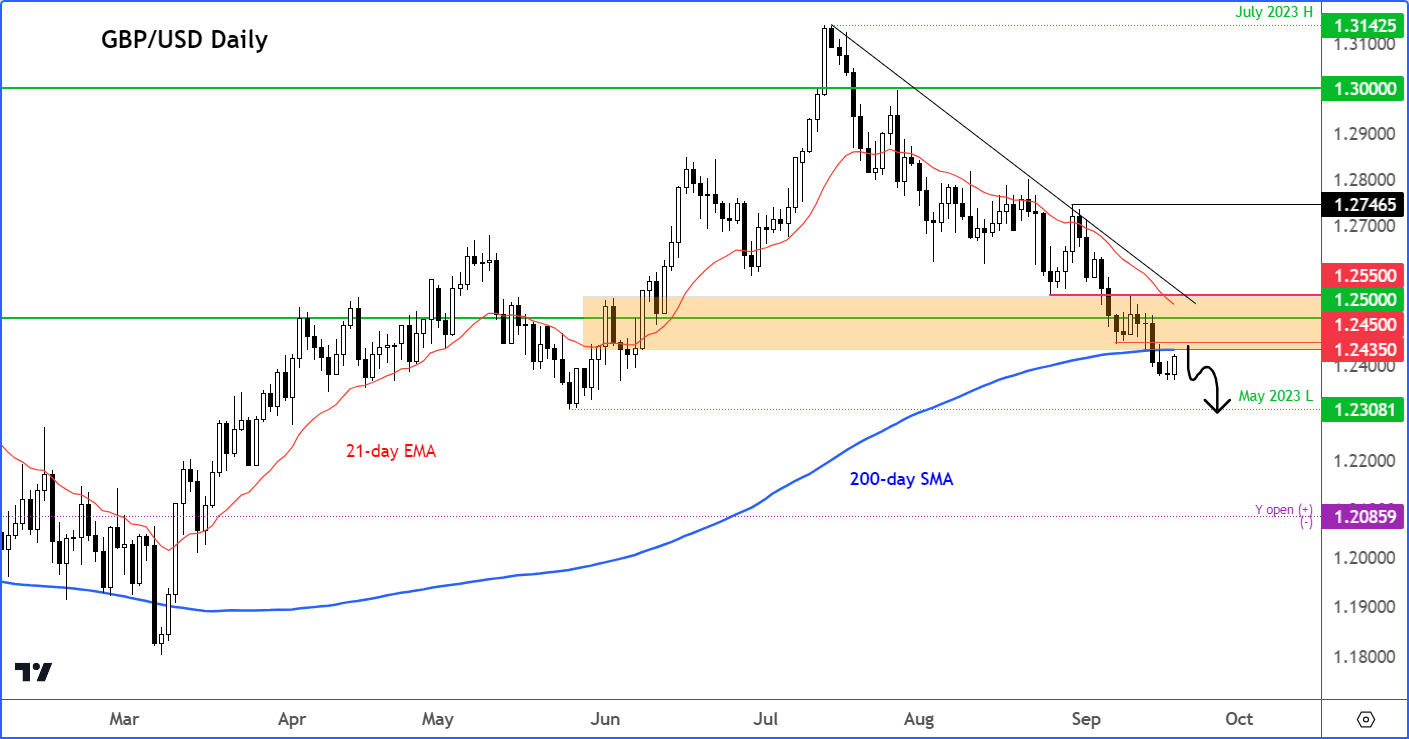Click the Apr label on time axis

tap(291, 718)
